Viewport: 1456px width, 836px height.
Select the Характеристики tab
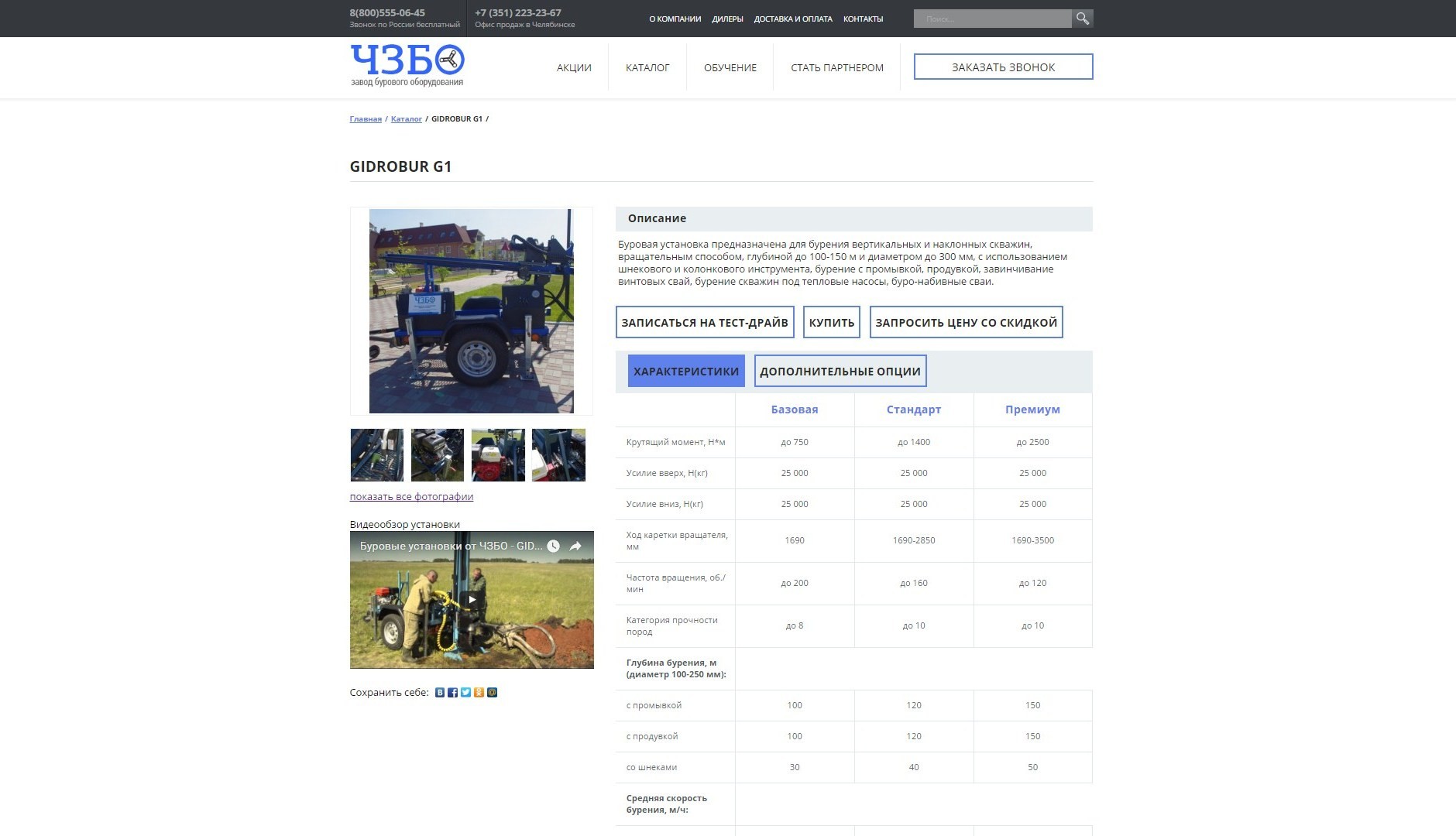686,372
